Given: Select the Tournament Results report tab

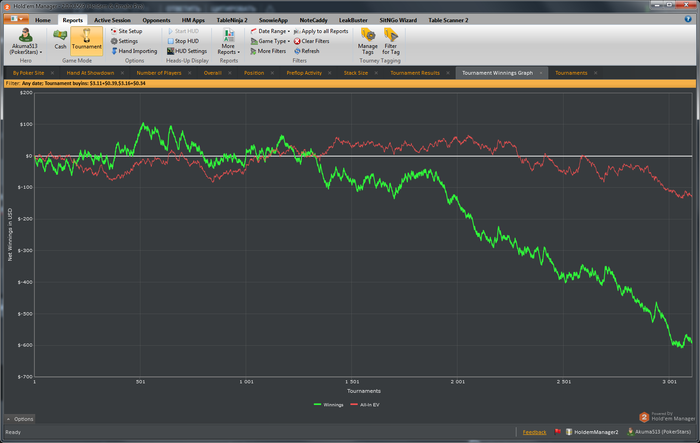Looking at the screenshot, I should 415,73.
